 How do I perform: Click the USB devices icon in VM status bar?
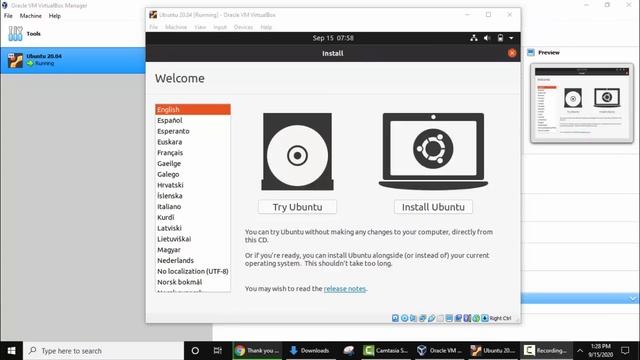point(431,318)
